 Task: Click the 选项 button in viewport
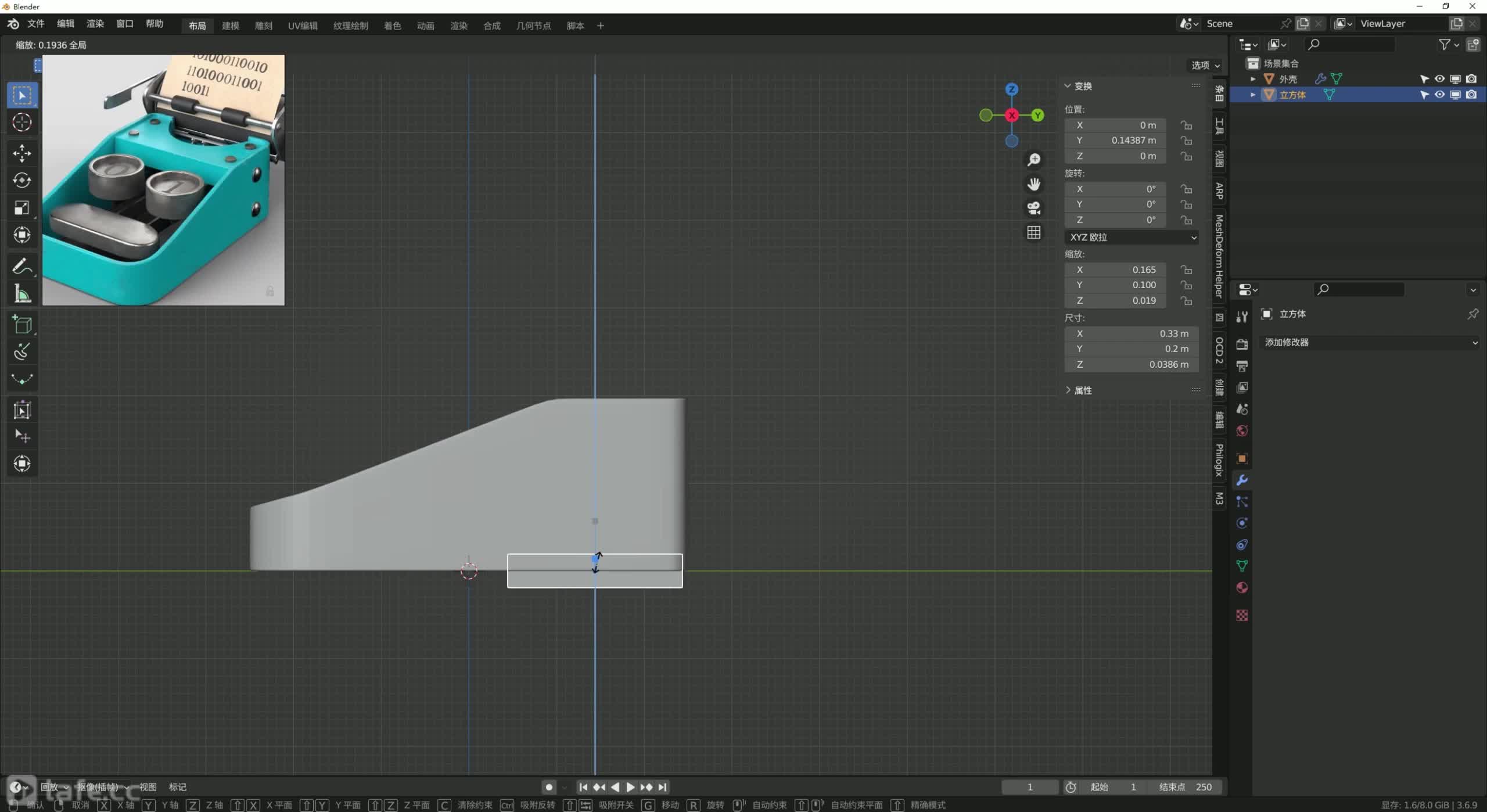pyautogui.click(x=1205, y=65)
